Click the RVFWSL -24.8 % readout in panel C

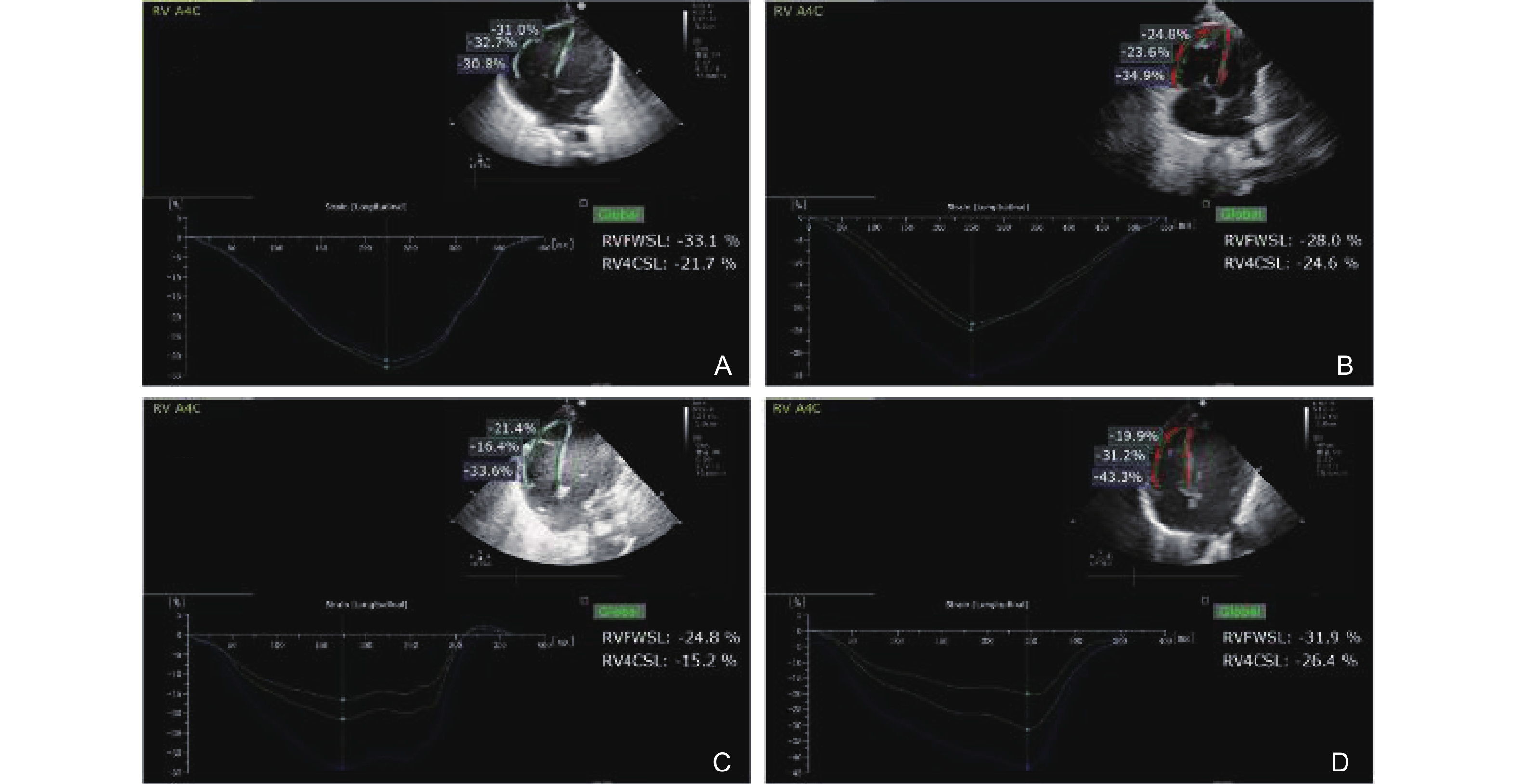[670, 637]
